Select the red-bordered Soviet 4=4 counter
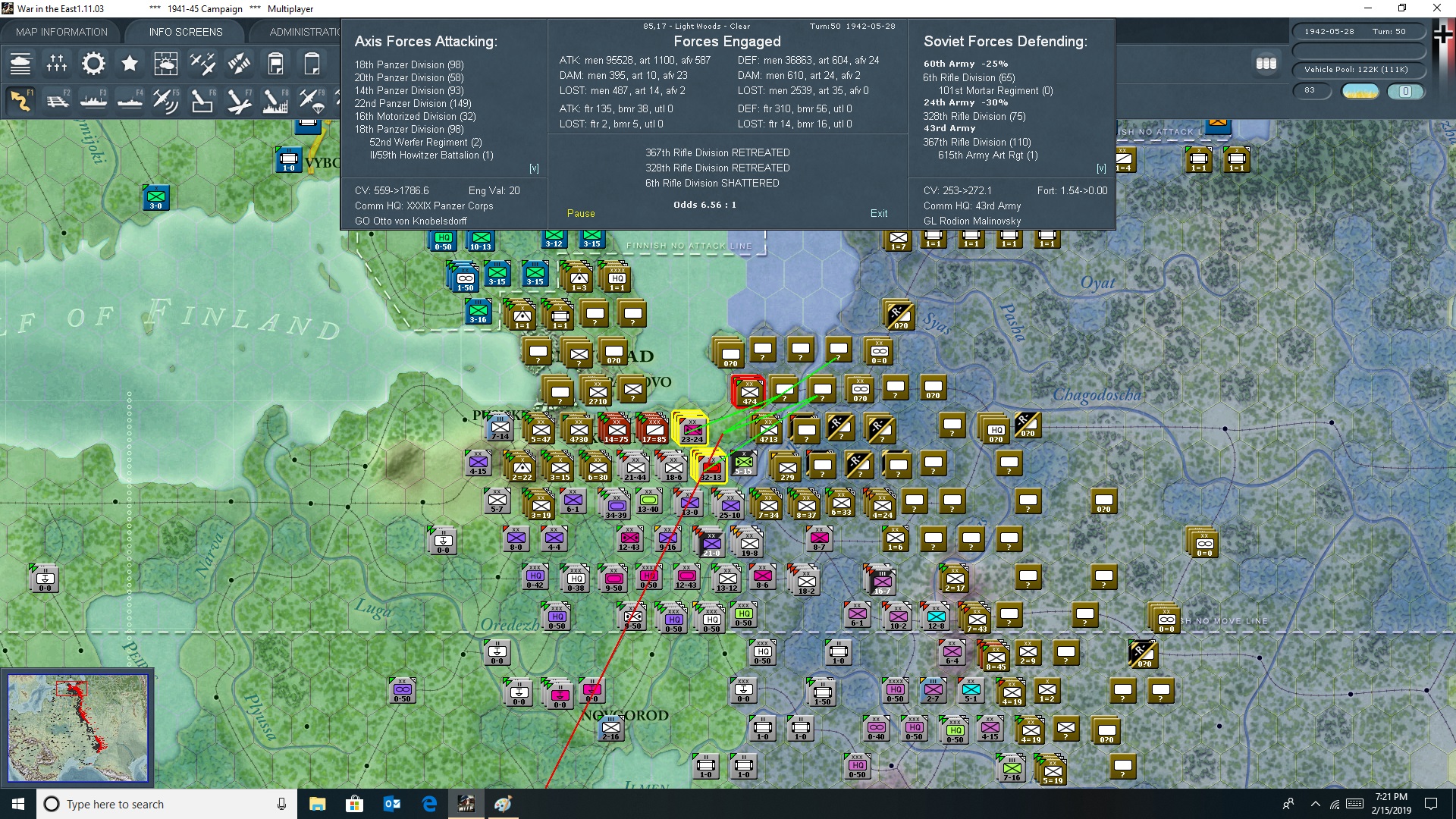 (749, 391)
